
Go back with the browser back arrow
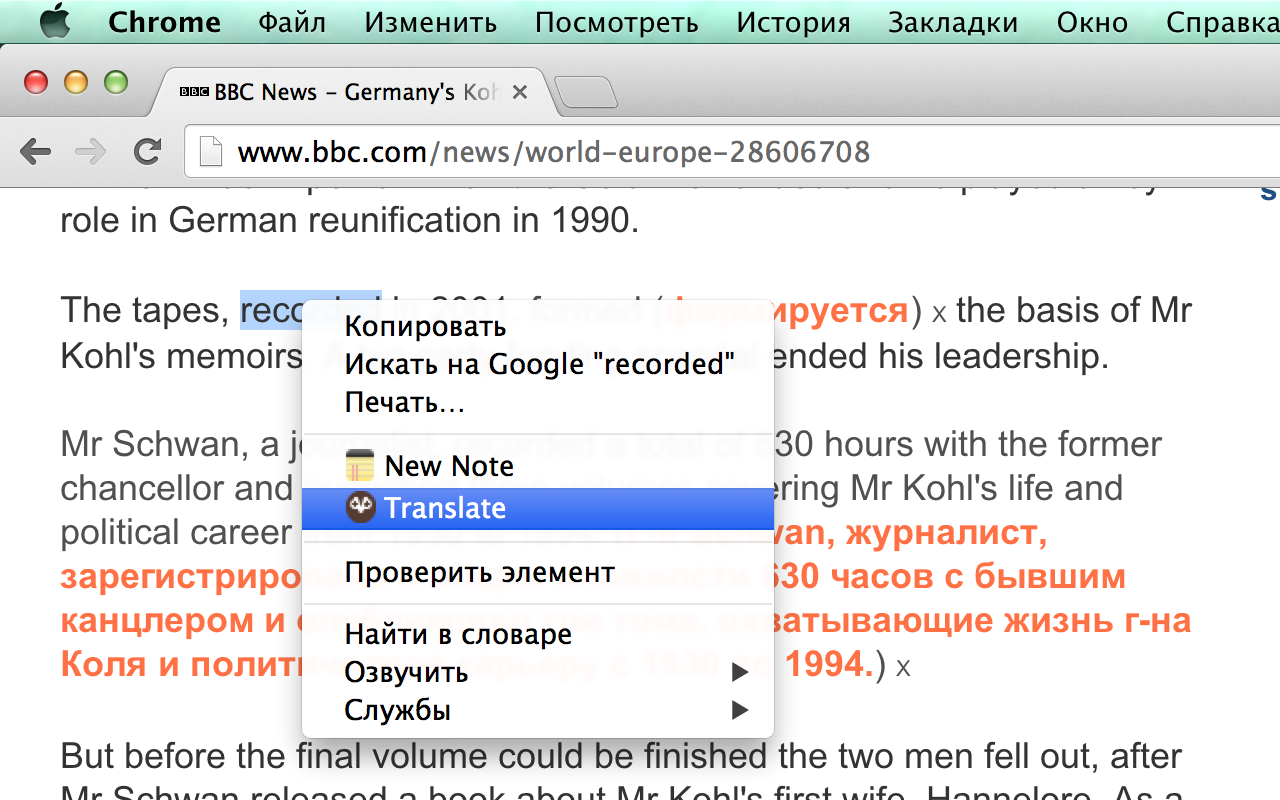(36, 152)
